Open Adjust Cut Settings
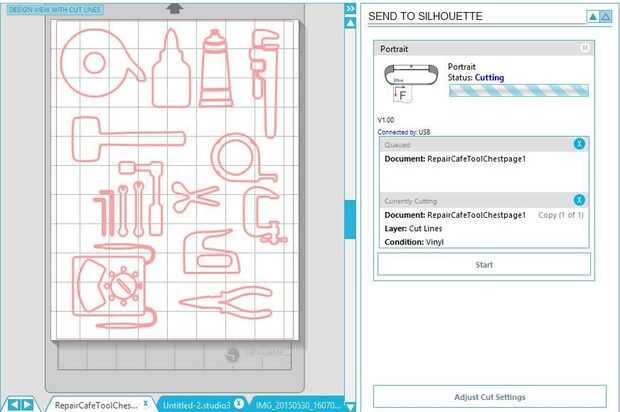The height and width of the screenshot is (412, 620). tap(490, 397)
